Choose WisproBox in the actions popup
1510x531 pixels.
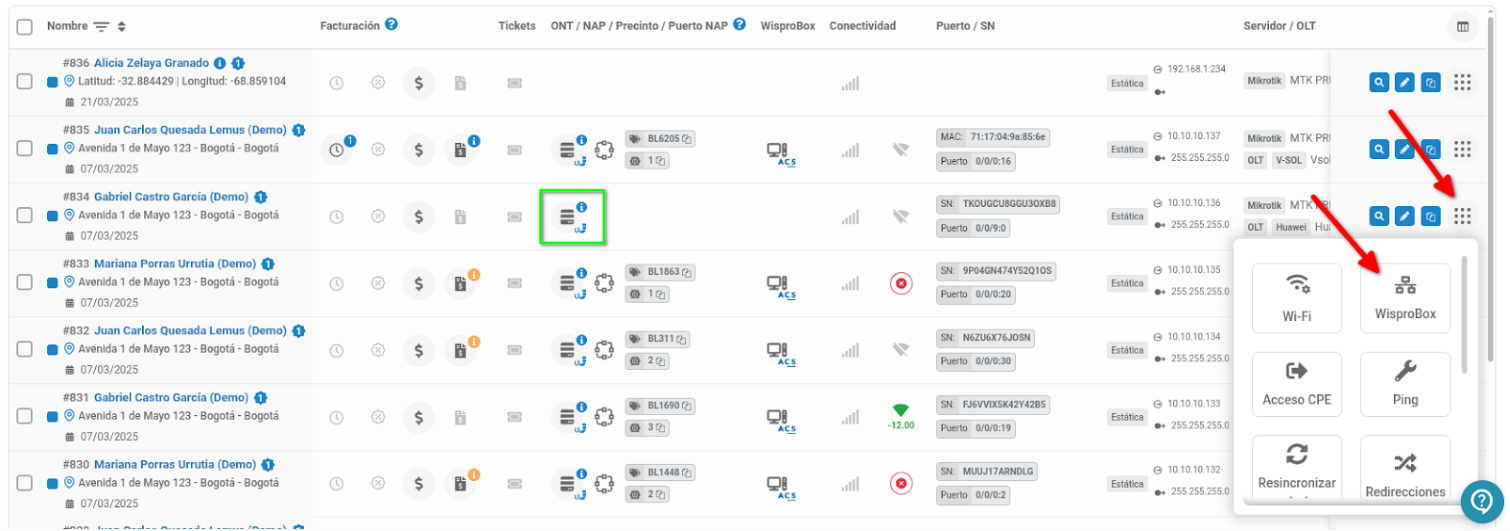[1405, 298]
